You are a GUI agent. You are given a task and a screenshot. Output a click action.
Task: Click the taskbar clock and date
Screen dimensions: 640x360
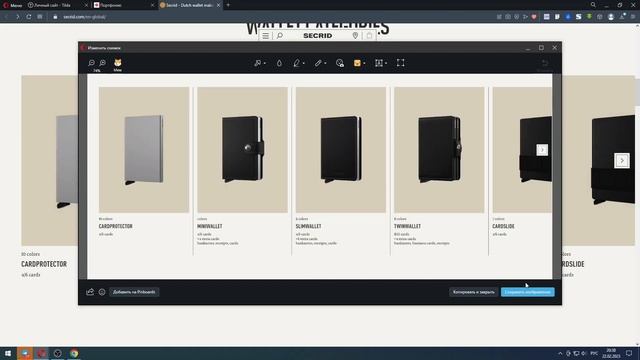(611, 353)
